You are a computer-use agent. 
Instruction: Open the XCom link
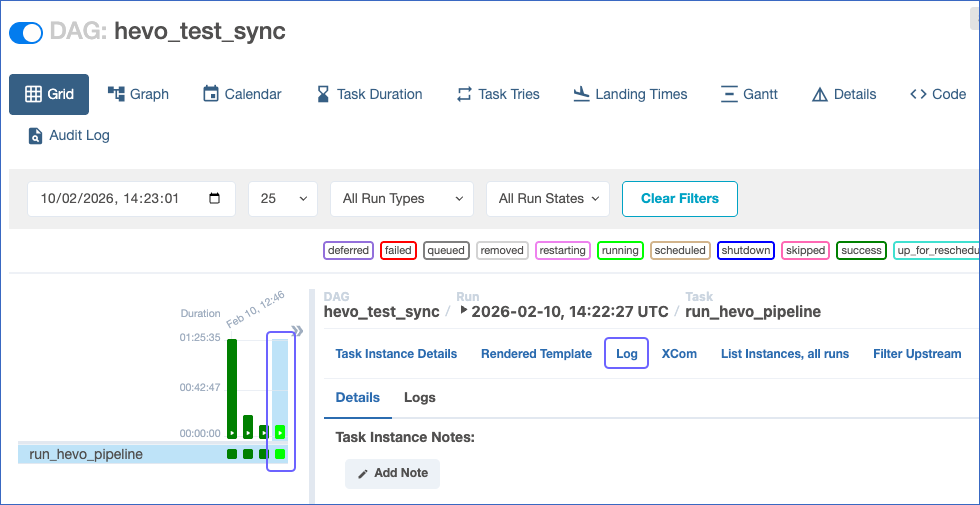[x=679, y=354]
